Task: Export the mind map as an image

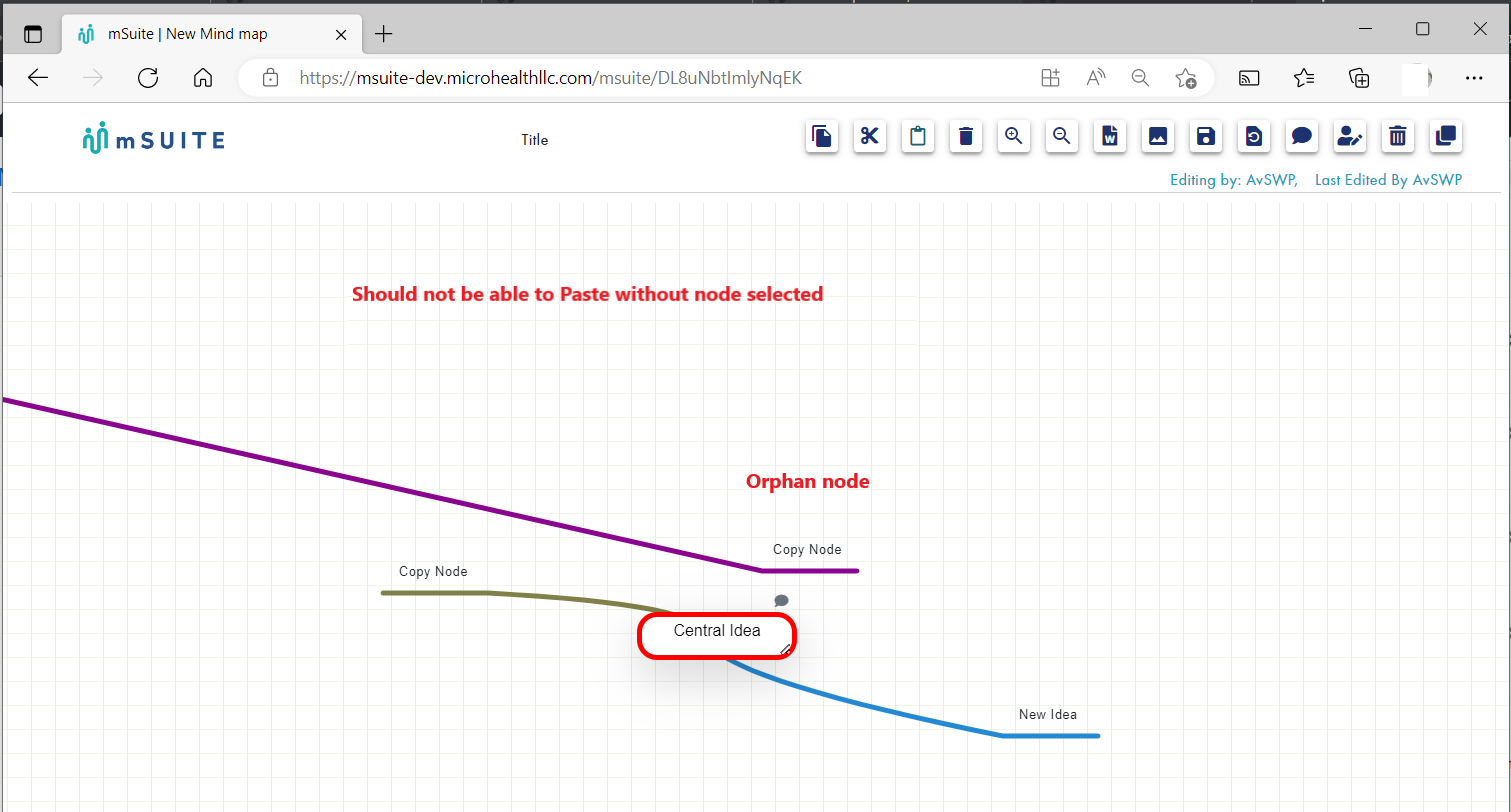Action: 1158,137
